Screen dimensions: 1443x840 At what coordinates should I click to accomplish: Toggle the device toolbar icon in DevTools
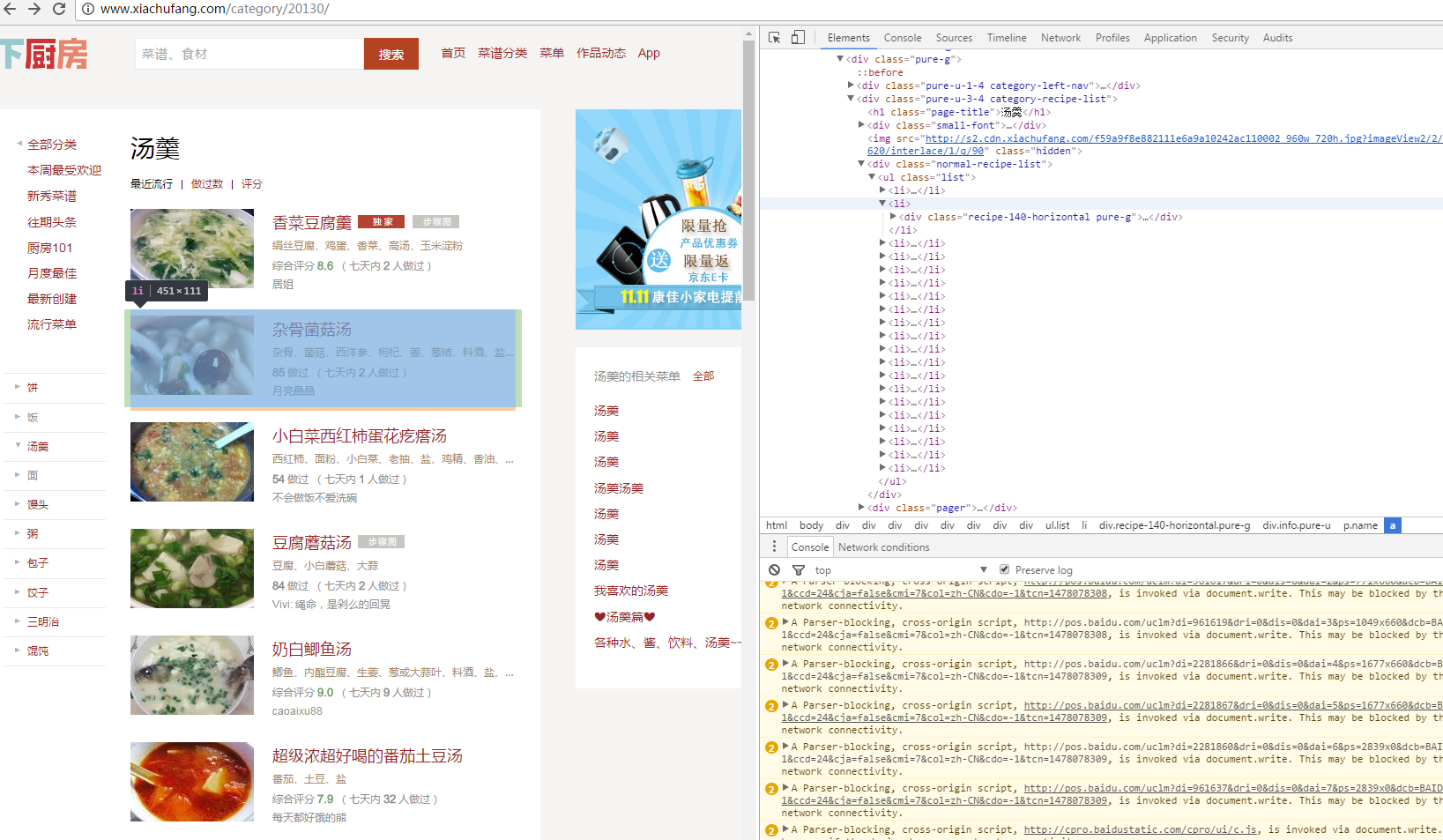(x=798, y=37)
